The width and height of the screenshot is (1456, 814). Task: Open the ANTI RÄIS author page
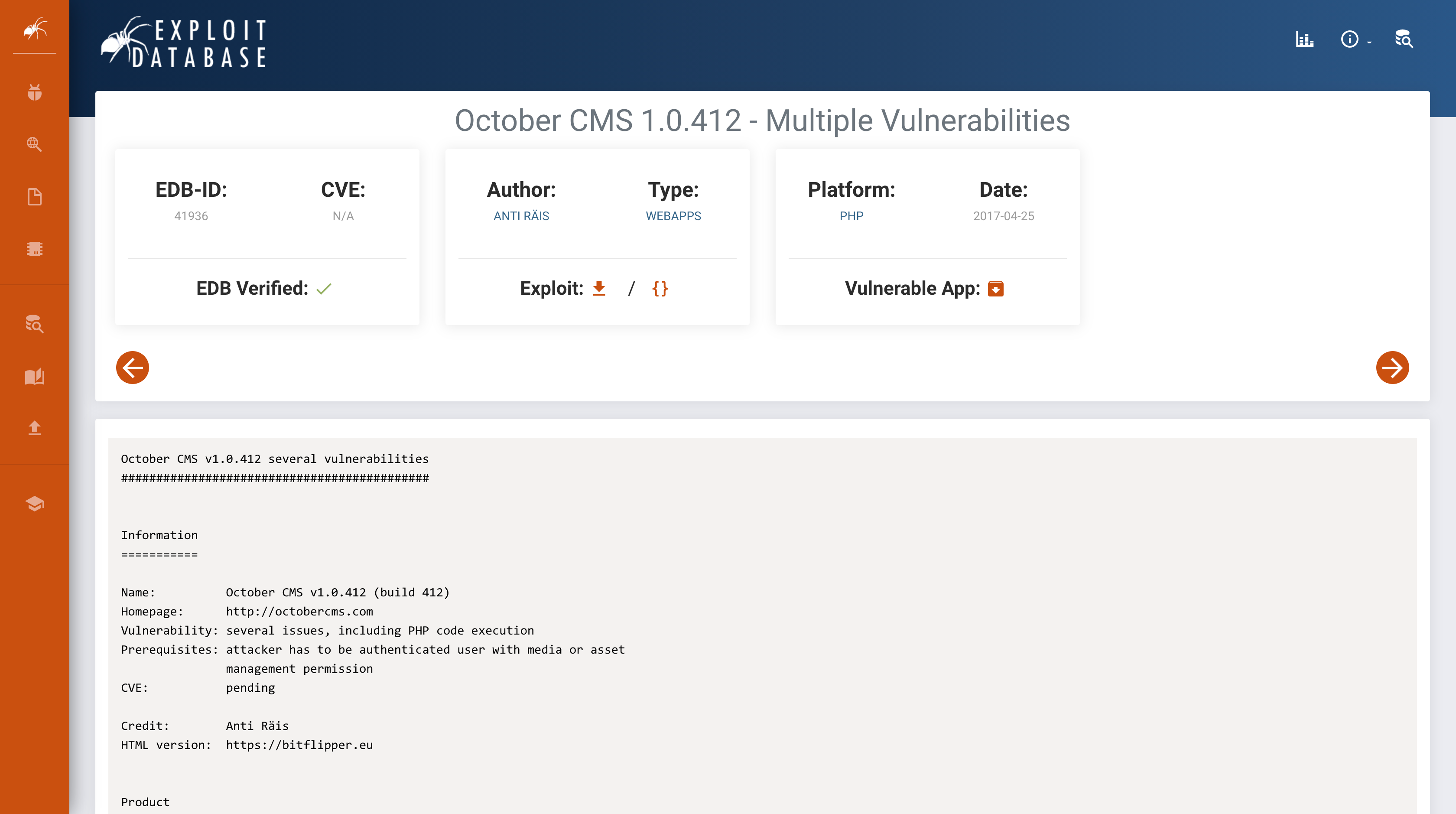[x=520, y=215]
